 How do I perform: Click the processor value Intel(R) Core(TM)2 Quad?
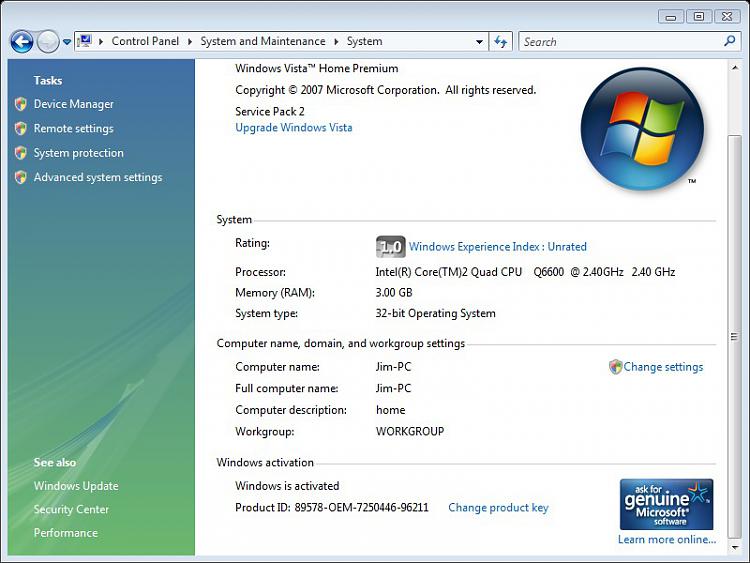pos(525,272)
